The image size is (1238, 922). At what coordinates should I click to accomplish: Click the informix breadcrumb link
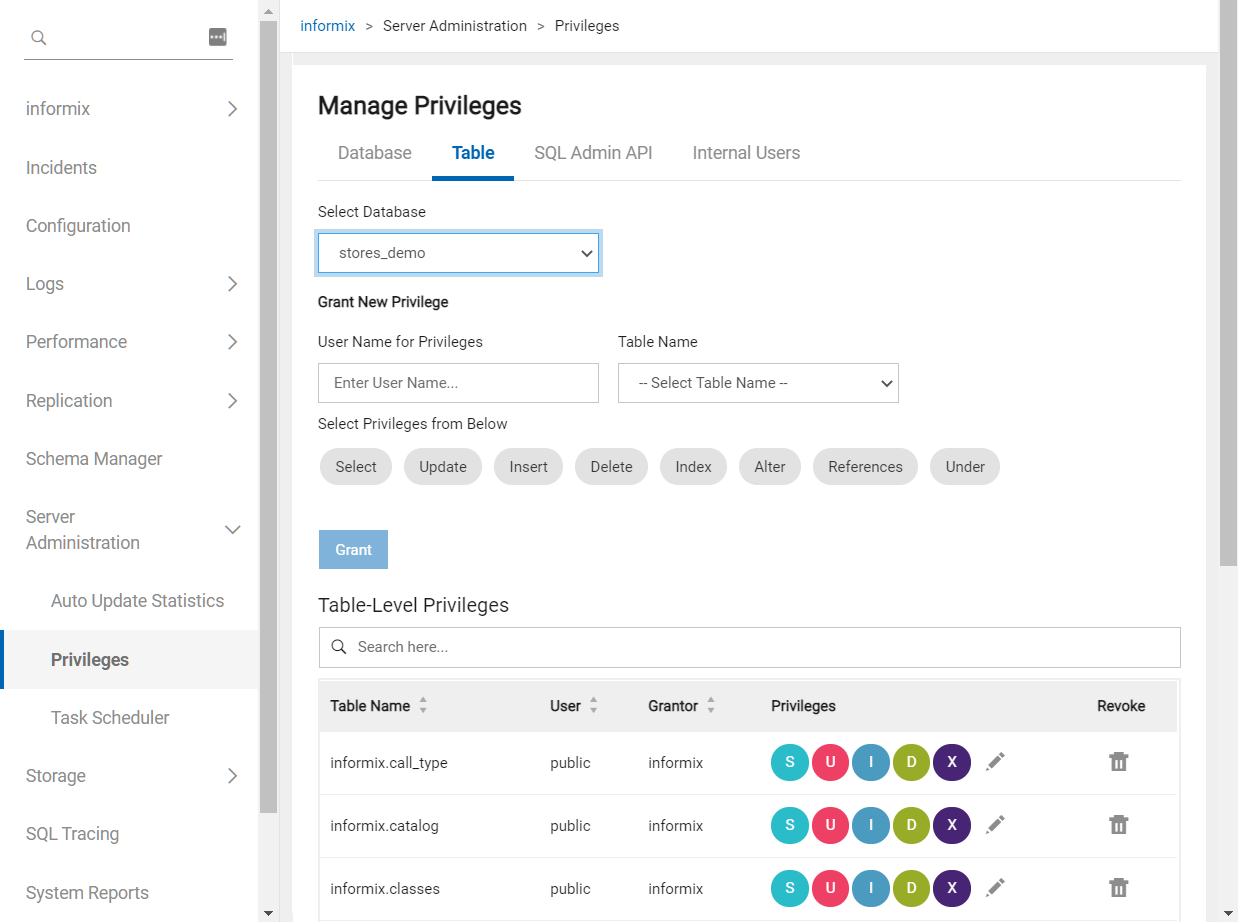[327, 26]
